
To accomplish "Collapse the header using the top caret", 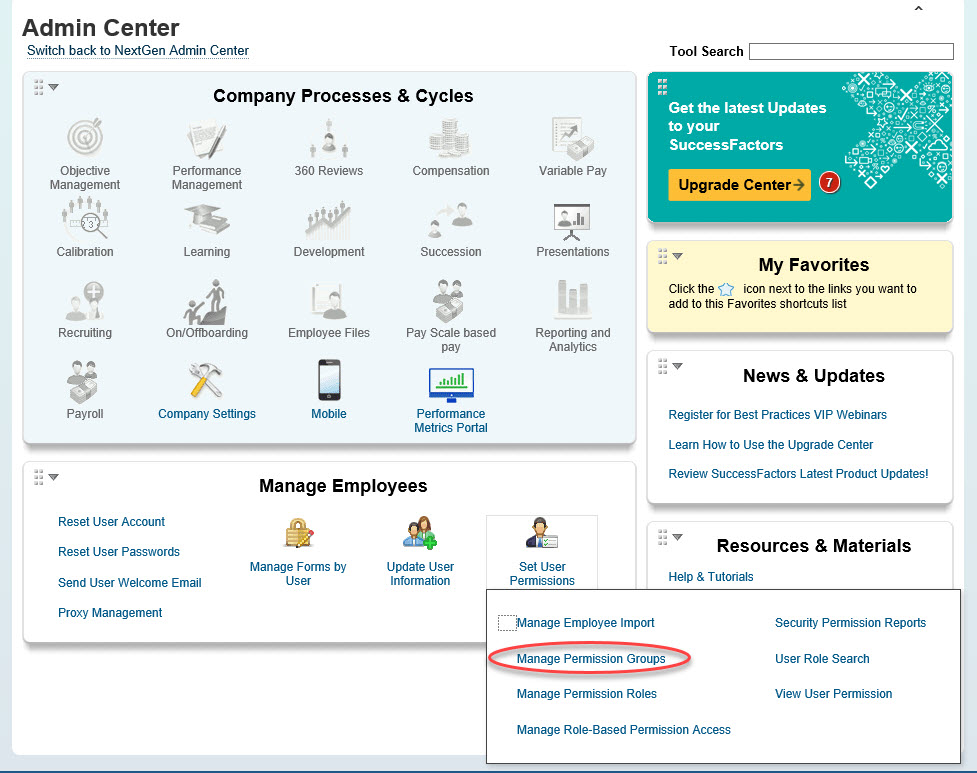I will (918, 9).
